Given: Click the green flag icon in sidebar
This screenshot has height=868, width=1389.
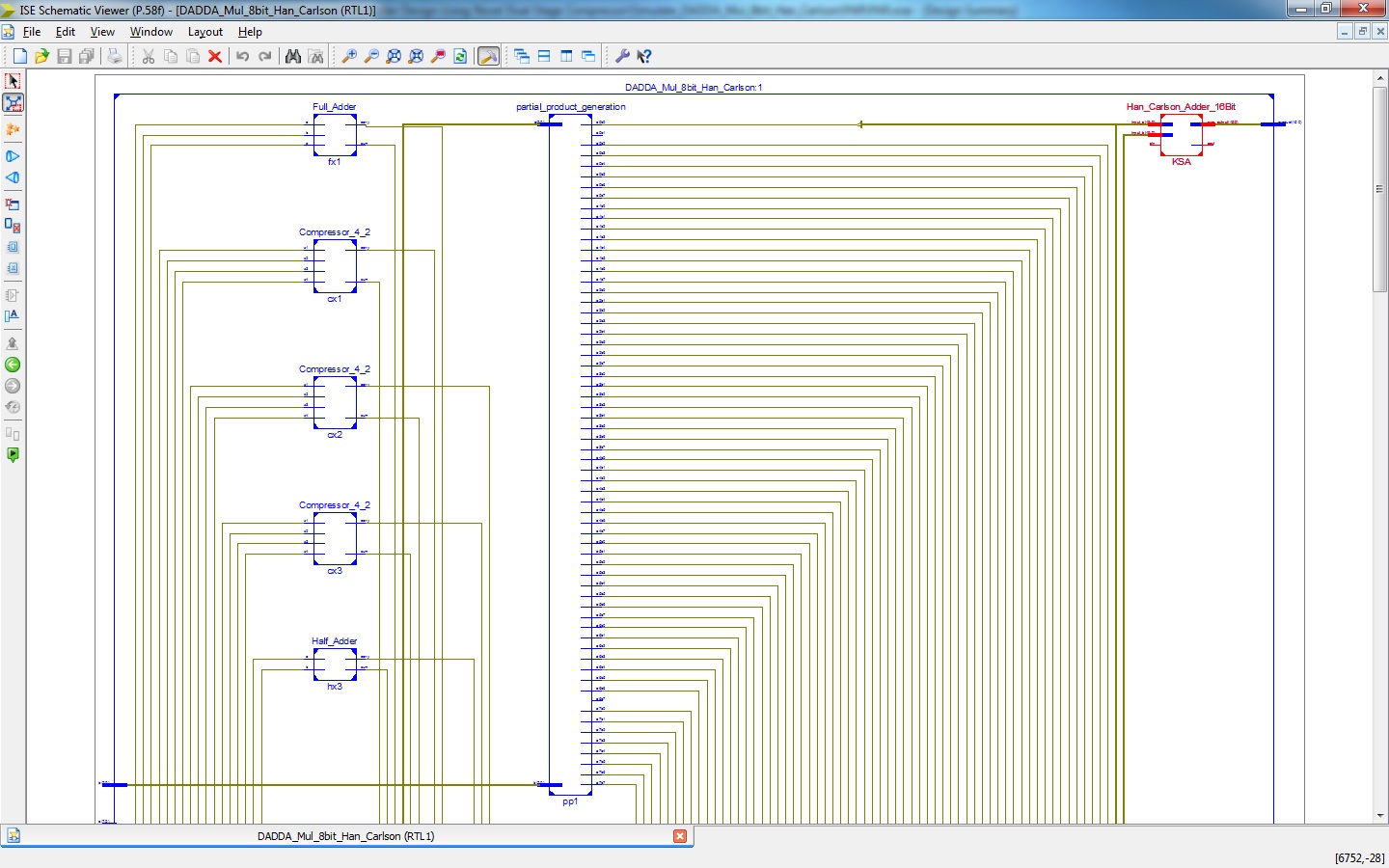Looking at the screenshot, I should [x=13, y=455].
